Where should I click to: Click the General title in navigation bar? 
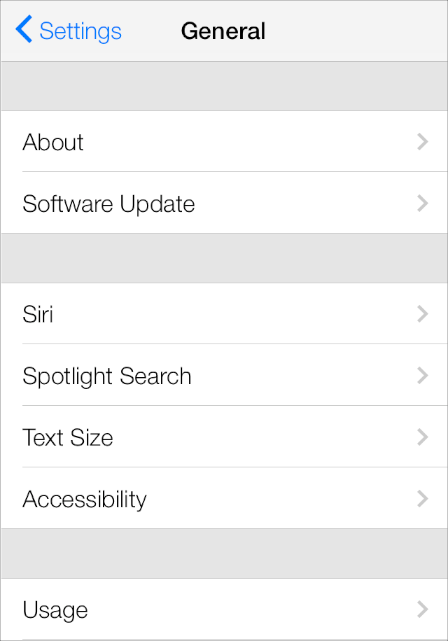pyautogui.click(x=223, y=31)
